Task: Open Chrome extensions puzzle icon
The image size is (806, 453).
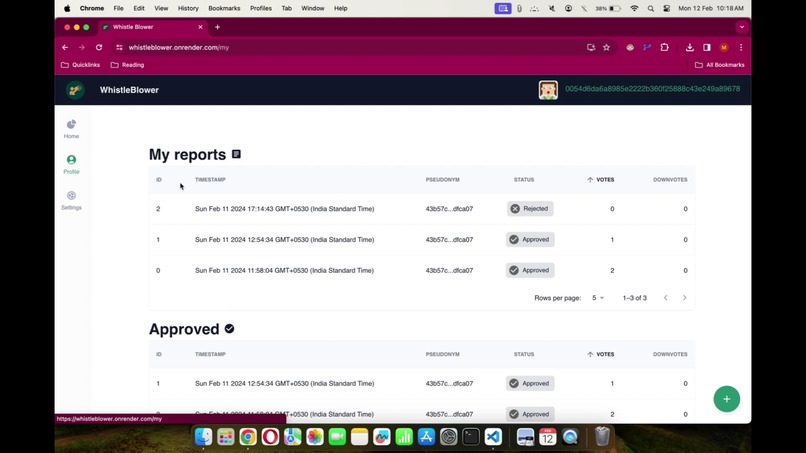Action: point(665,47)
